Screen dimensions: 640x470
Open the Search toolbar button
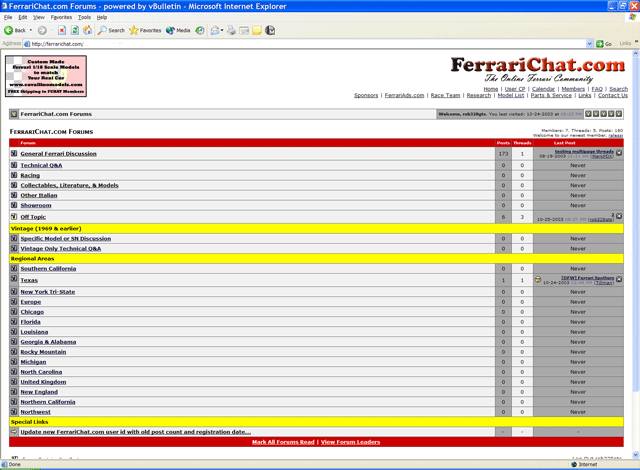coord(111,30)
